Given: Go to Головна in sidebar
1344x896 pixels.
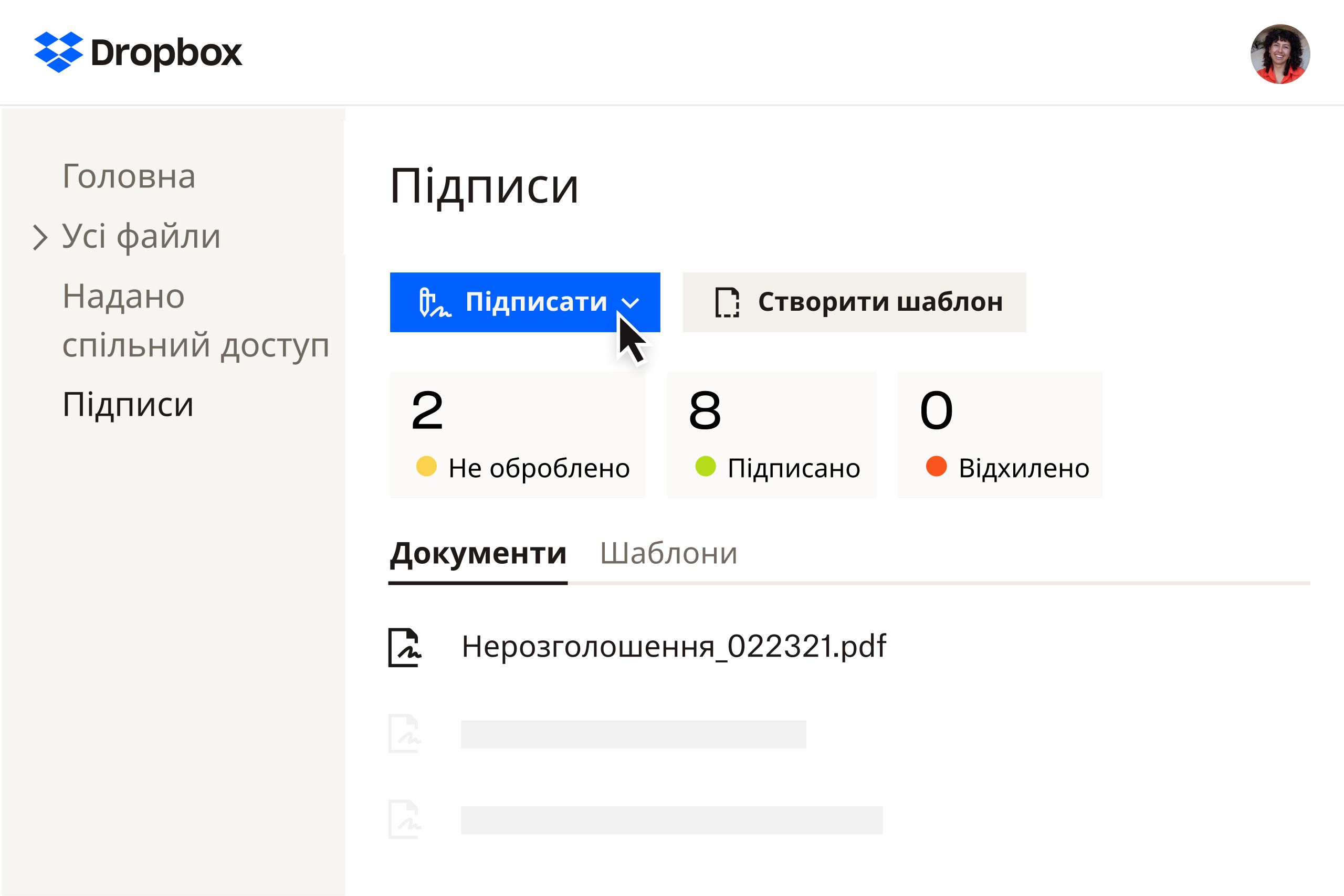Looking at the screenshot, I should click(x=129, y=175).
